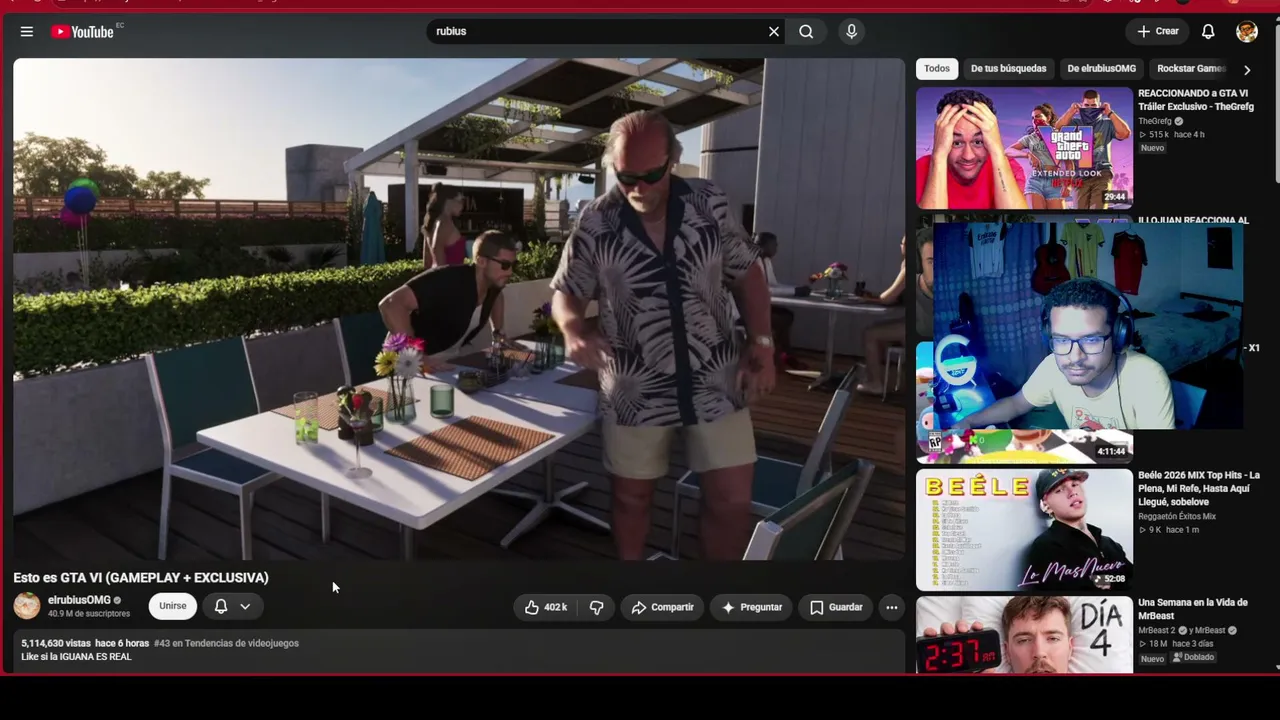
Task: Click the Doblado badge on MrBeast video
Action: (x=1193, y=658)
